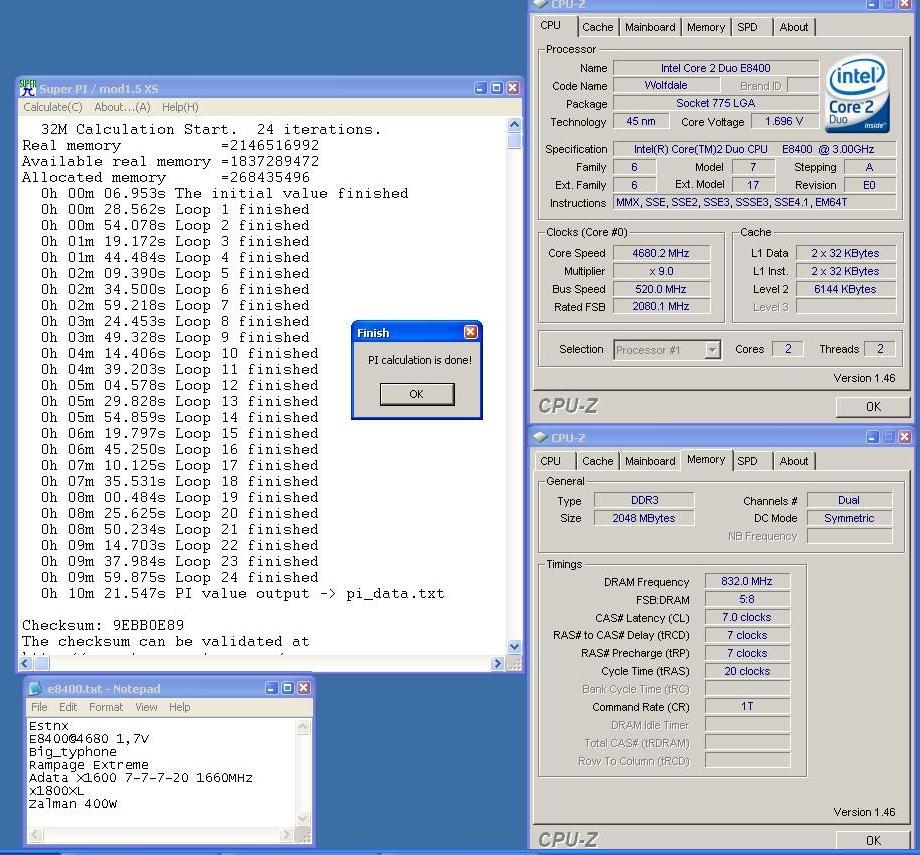Viewport: 920px width, 855px height.
Task: Click OK in the lower CPU-Z window
Action: click(873, 840)
